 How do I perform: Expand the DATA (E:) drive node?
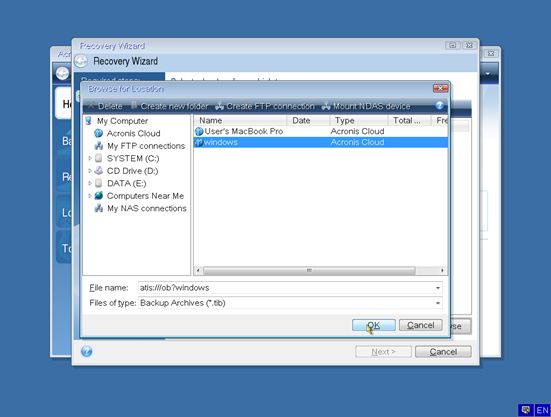click(90, 183)
